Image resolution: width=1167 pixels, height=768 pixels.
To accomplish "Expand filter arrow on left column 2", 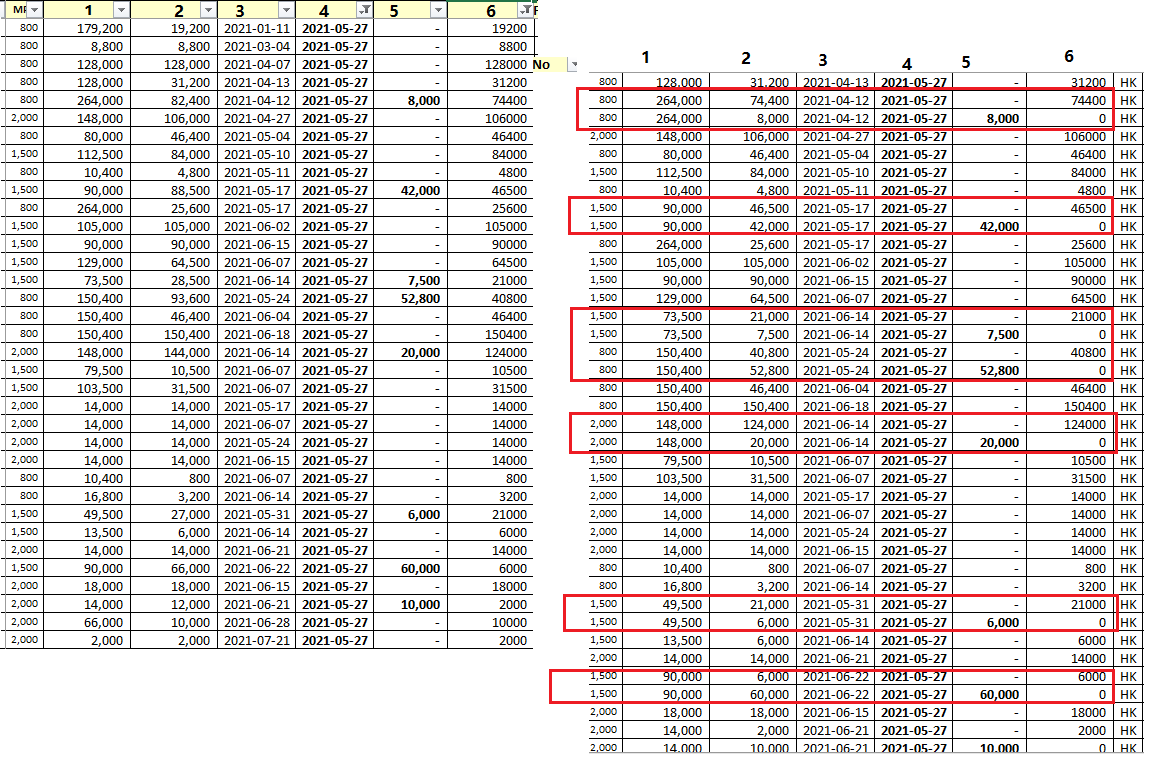I will [x=207, y=9].
